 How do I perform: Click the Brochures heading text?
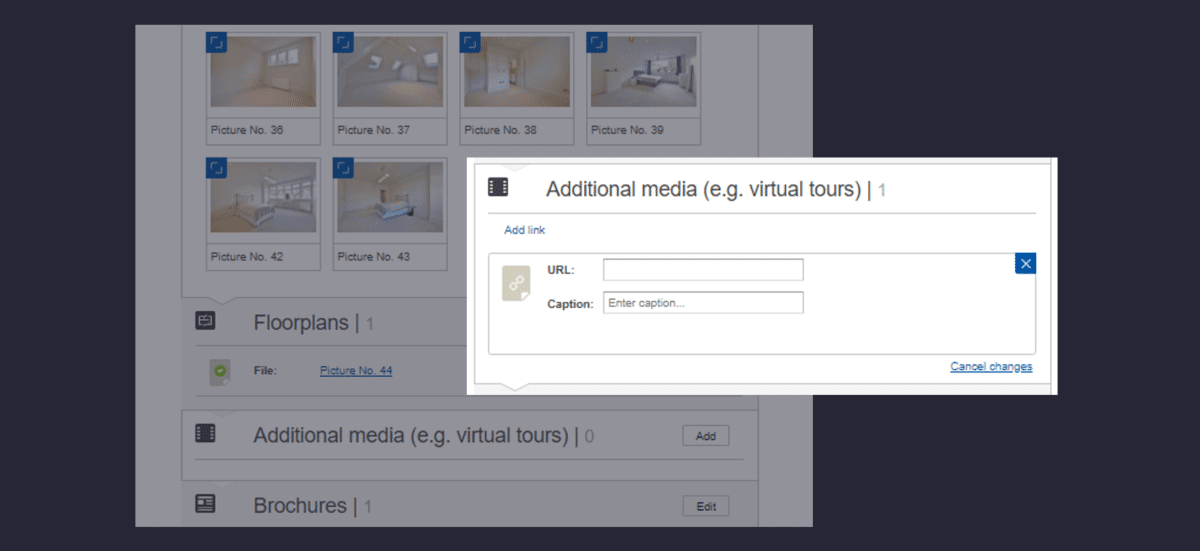[300, 506]
